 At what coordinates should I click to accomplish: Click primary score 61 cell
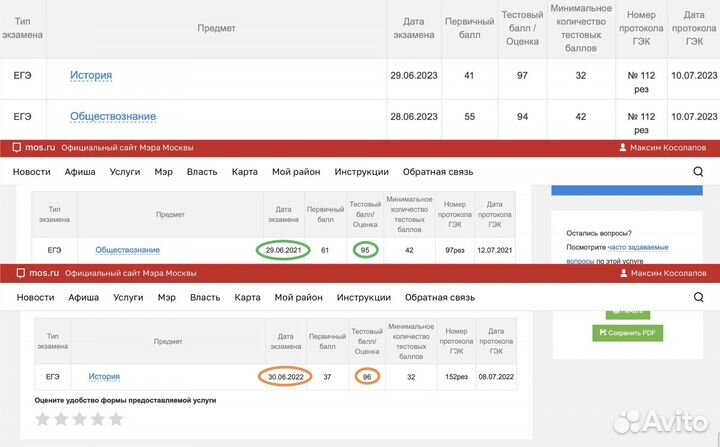pos(325,250)
